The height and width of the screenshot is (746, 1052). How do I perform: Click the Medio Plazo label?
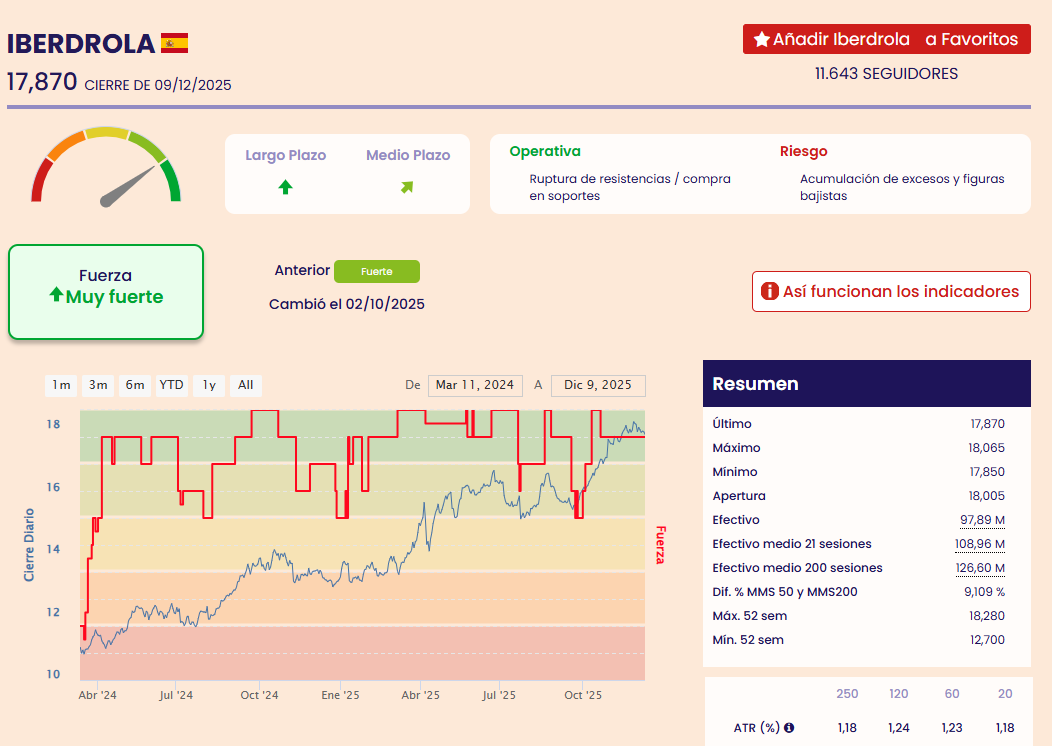pyautogui.click(x=408, y=155)
